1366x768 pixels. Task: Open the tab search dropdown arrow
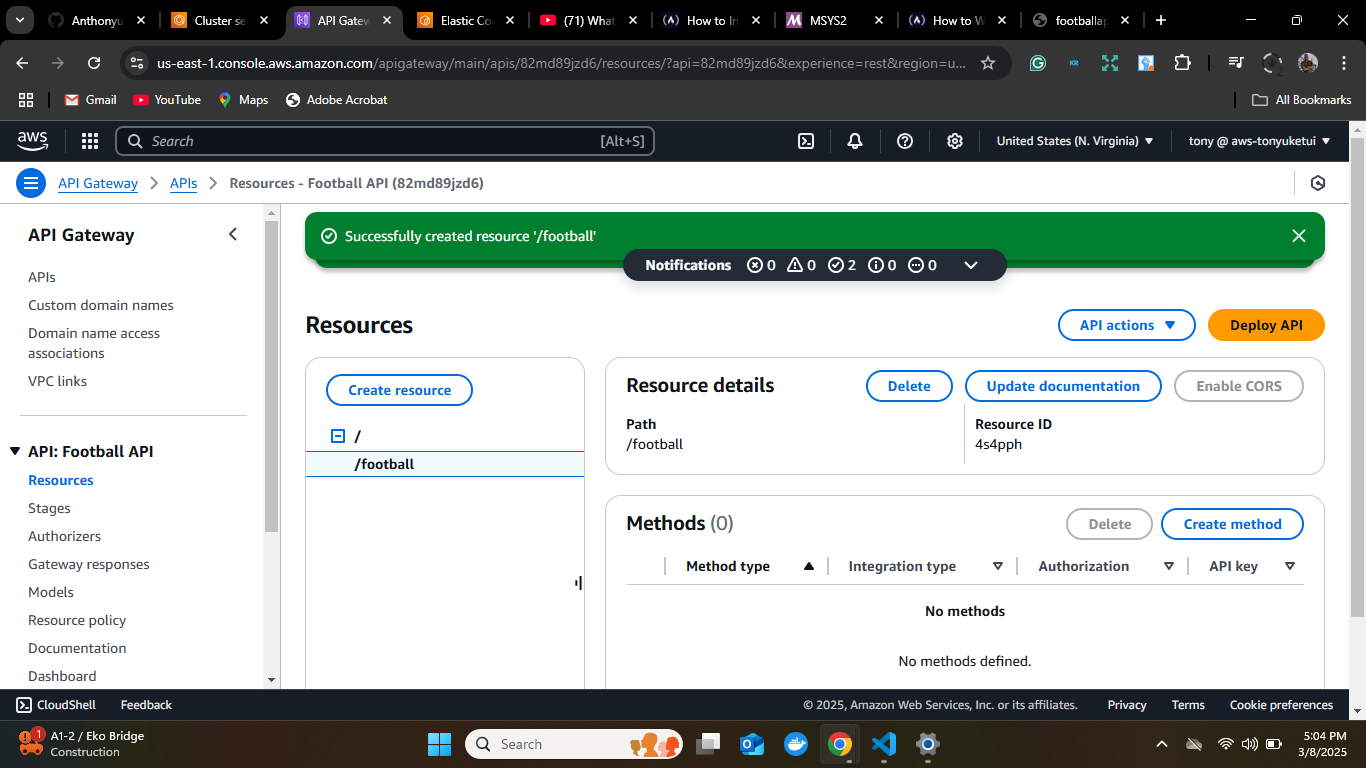(22, 20)
